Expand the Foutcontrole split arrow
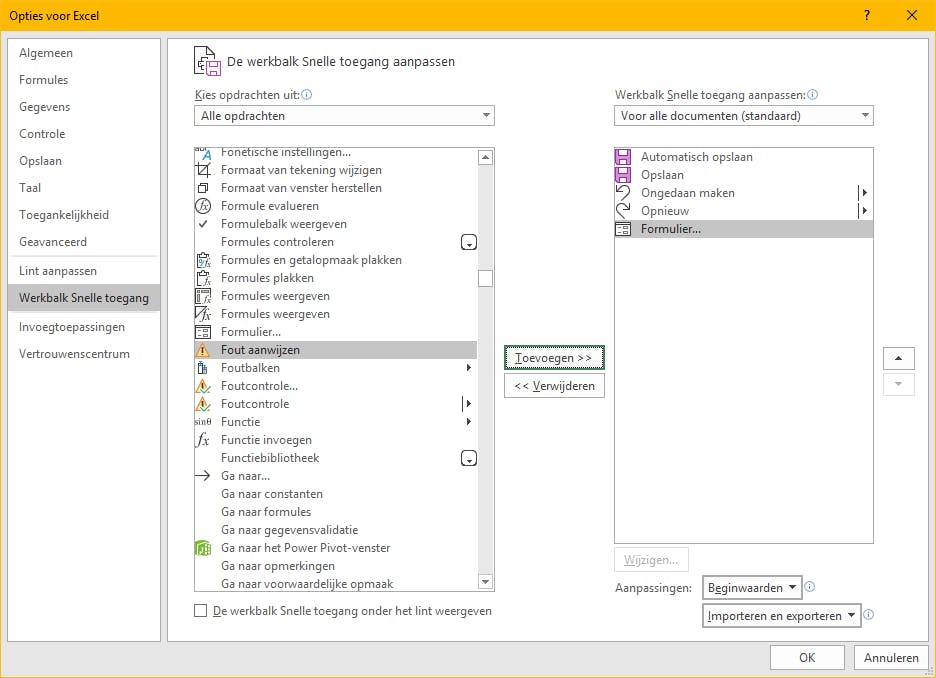Screen dimensions: 936x678 pos(468,403)
